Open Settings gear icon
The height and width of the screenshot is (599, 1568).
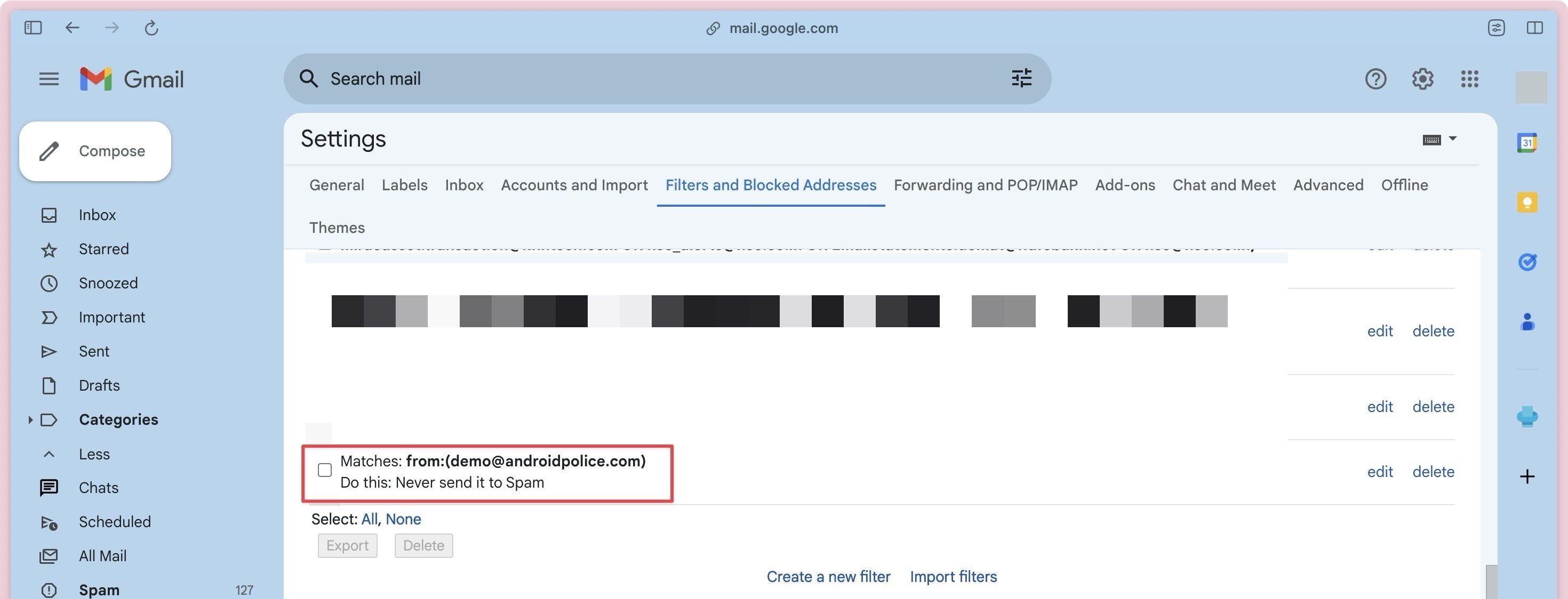[x=1422, y=78]
